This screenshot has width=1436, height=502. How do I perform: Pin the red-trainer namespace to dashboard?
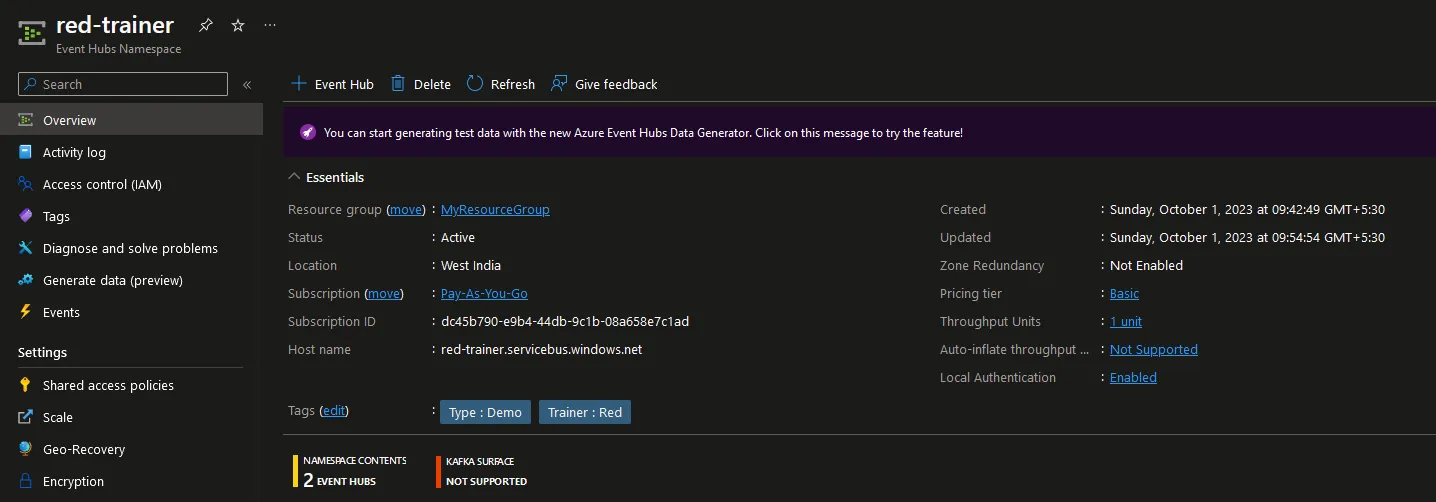point(205,25)
